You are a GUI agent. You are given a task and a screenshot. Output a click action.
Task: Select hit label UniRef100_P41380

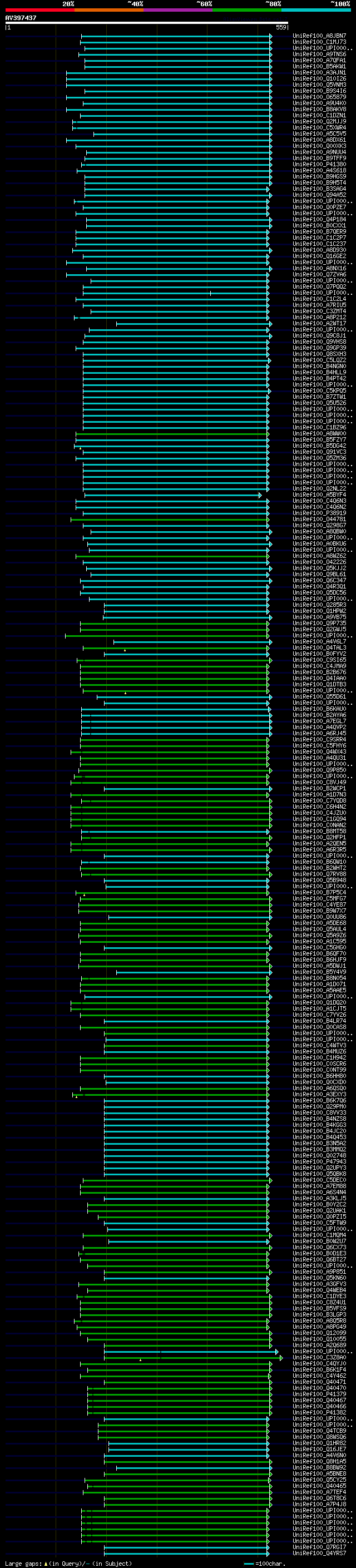point(319,164)
